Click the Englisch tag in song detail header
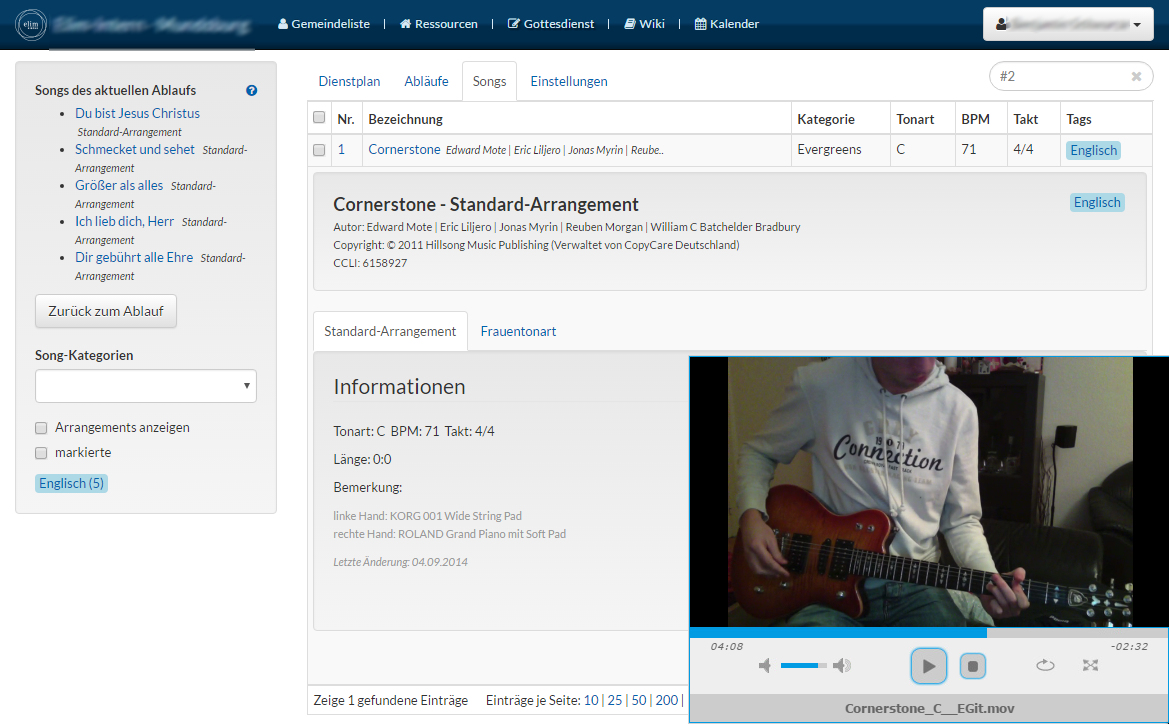 [x=1097, y=202]
